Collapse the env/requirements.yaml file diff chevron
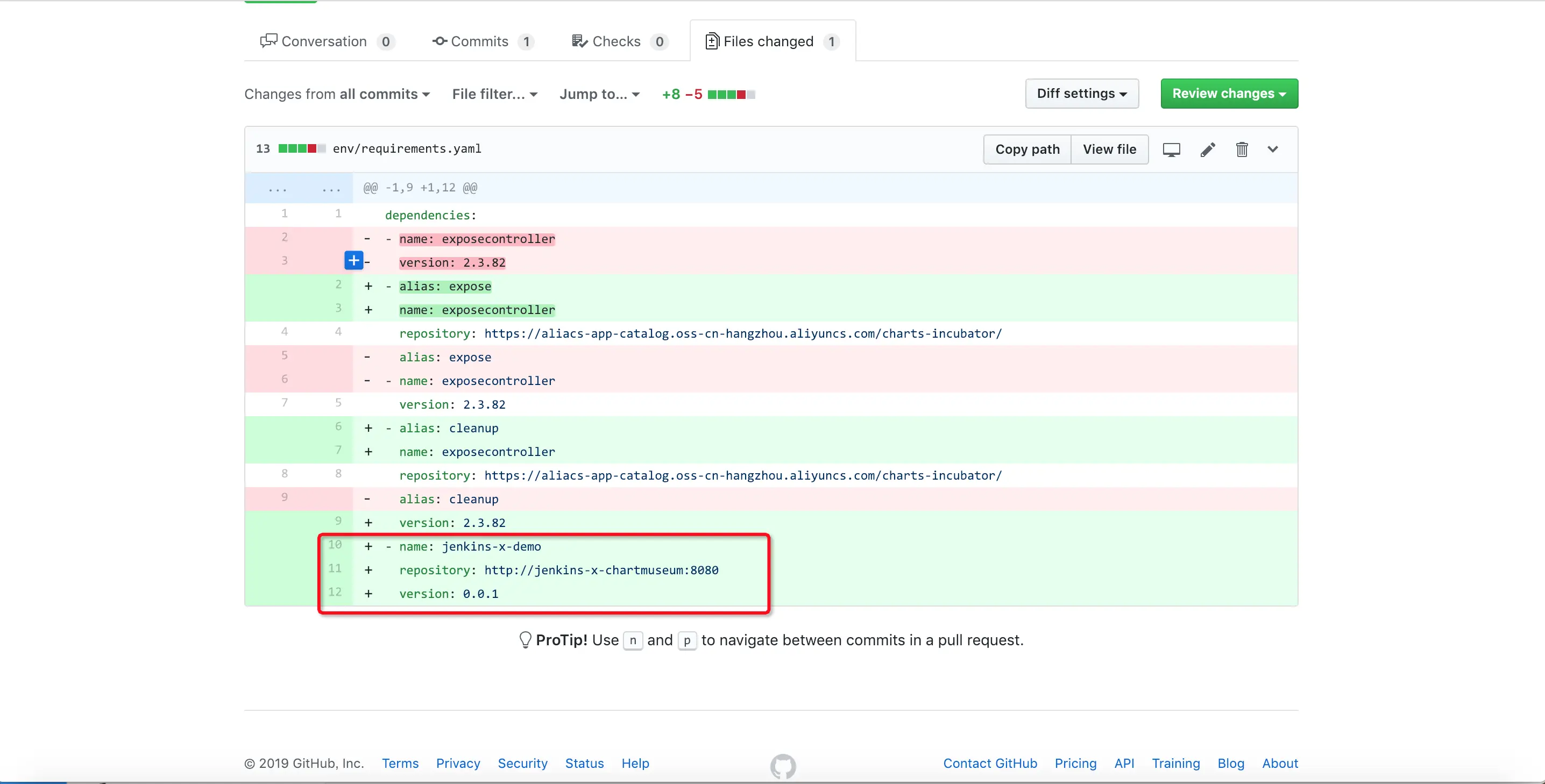The height and width of the screenshot is (784, 1545). pyautogui.click(x=1273, y=149)
